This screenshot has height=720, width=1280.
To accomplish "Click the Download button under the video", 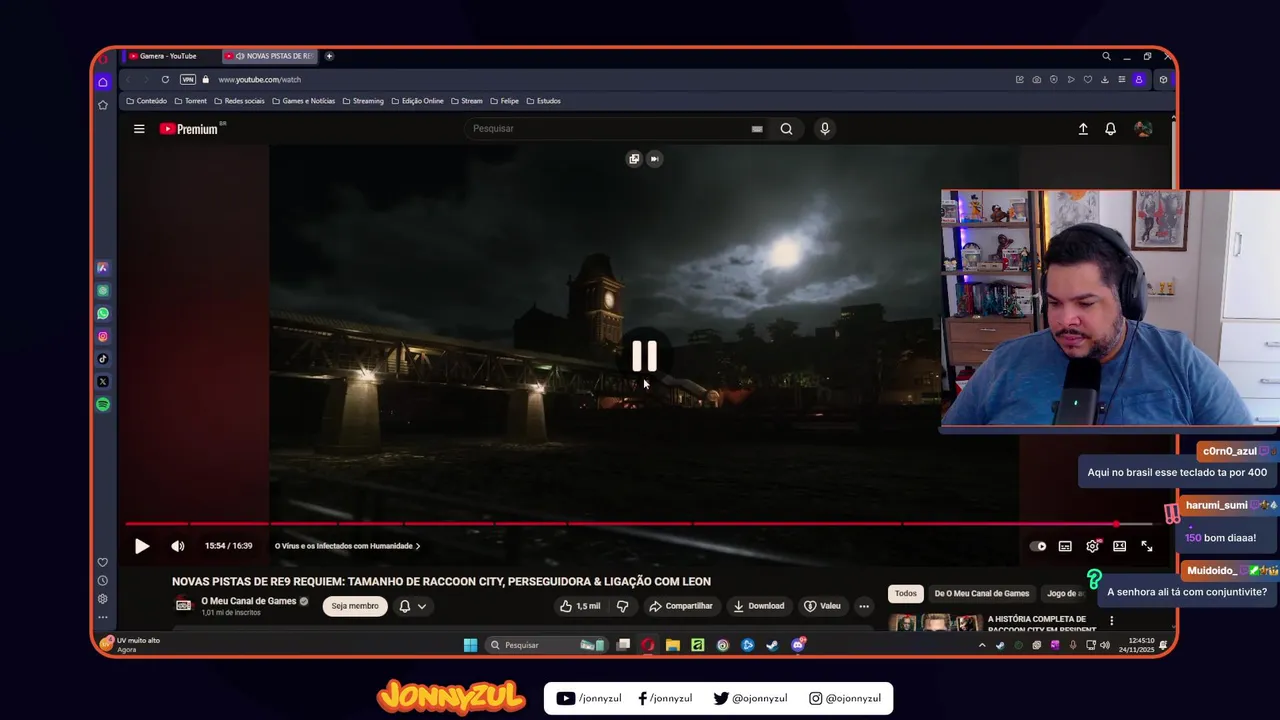I will 758,606.
